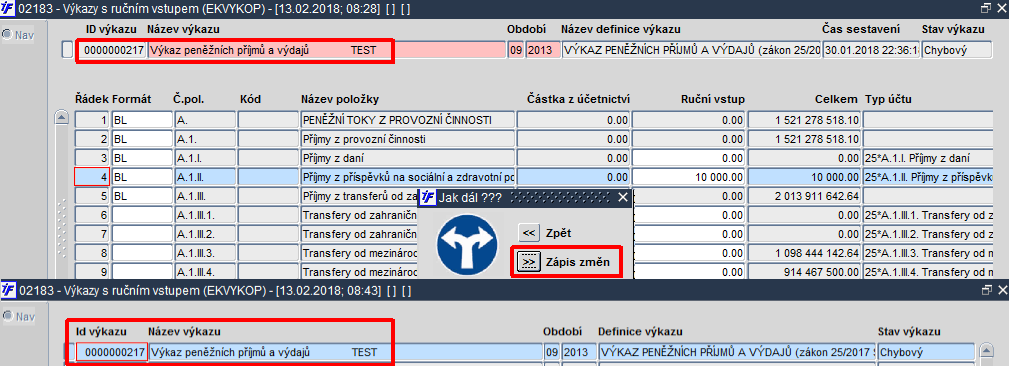Click Celkem value 10 000.00 in row 4
1009x366 pixels.
pos(804,176)
